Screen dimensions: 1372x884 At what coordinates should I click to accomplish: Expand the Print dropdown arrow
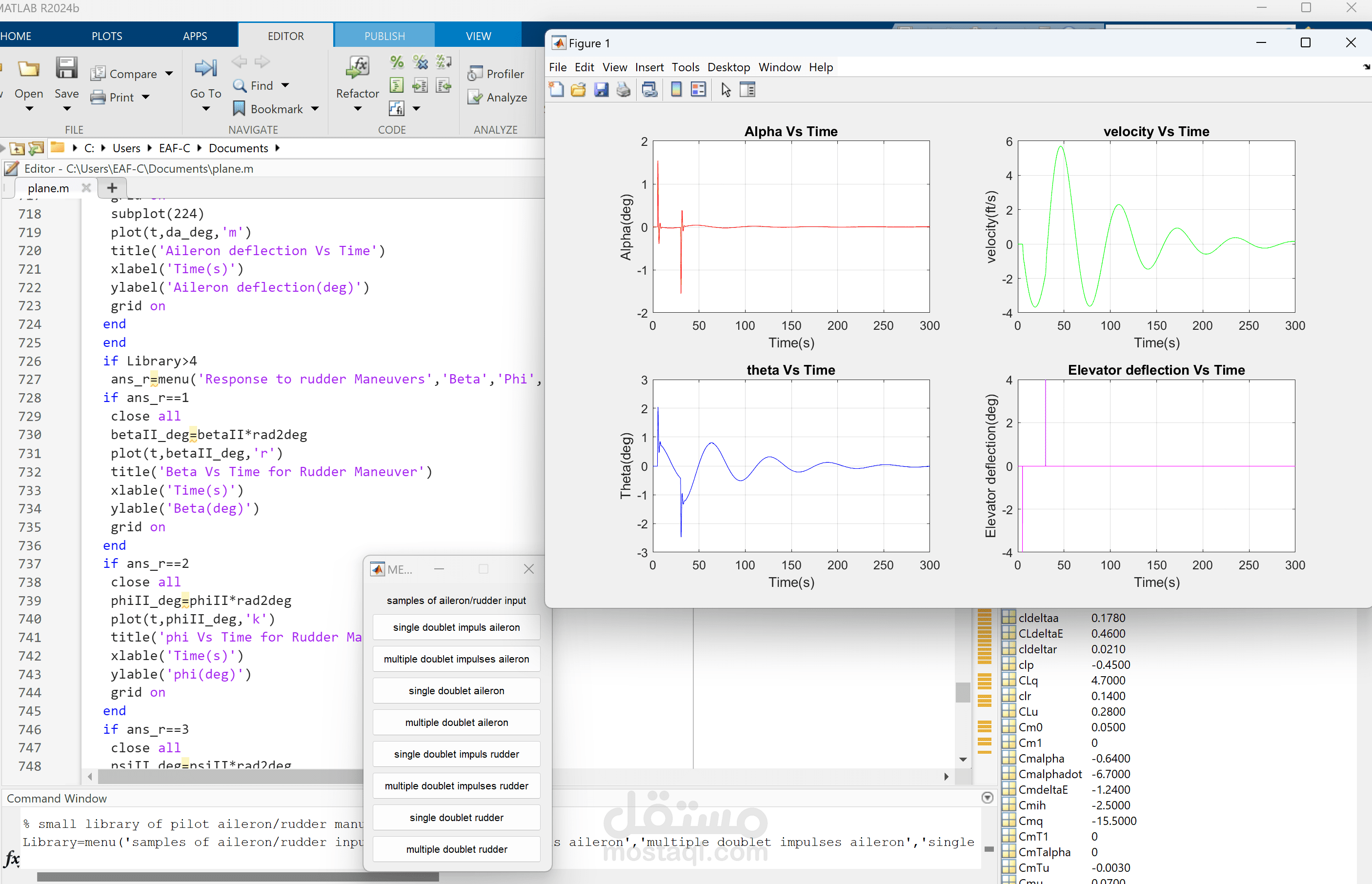pyautogui.click(x=146, y=97)
